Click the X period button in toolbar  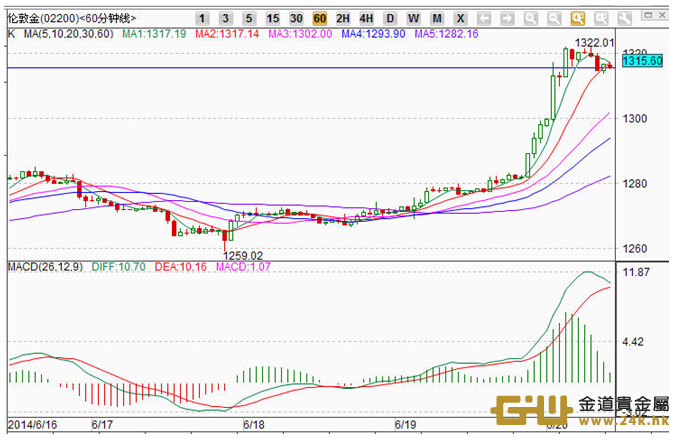pos(459,19)
